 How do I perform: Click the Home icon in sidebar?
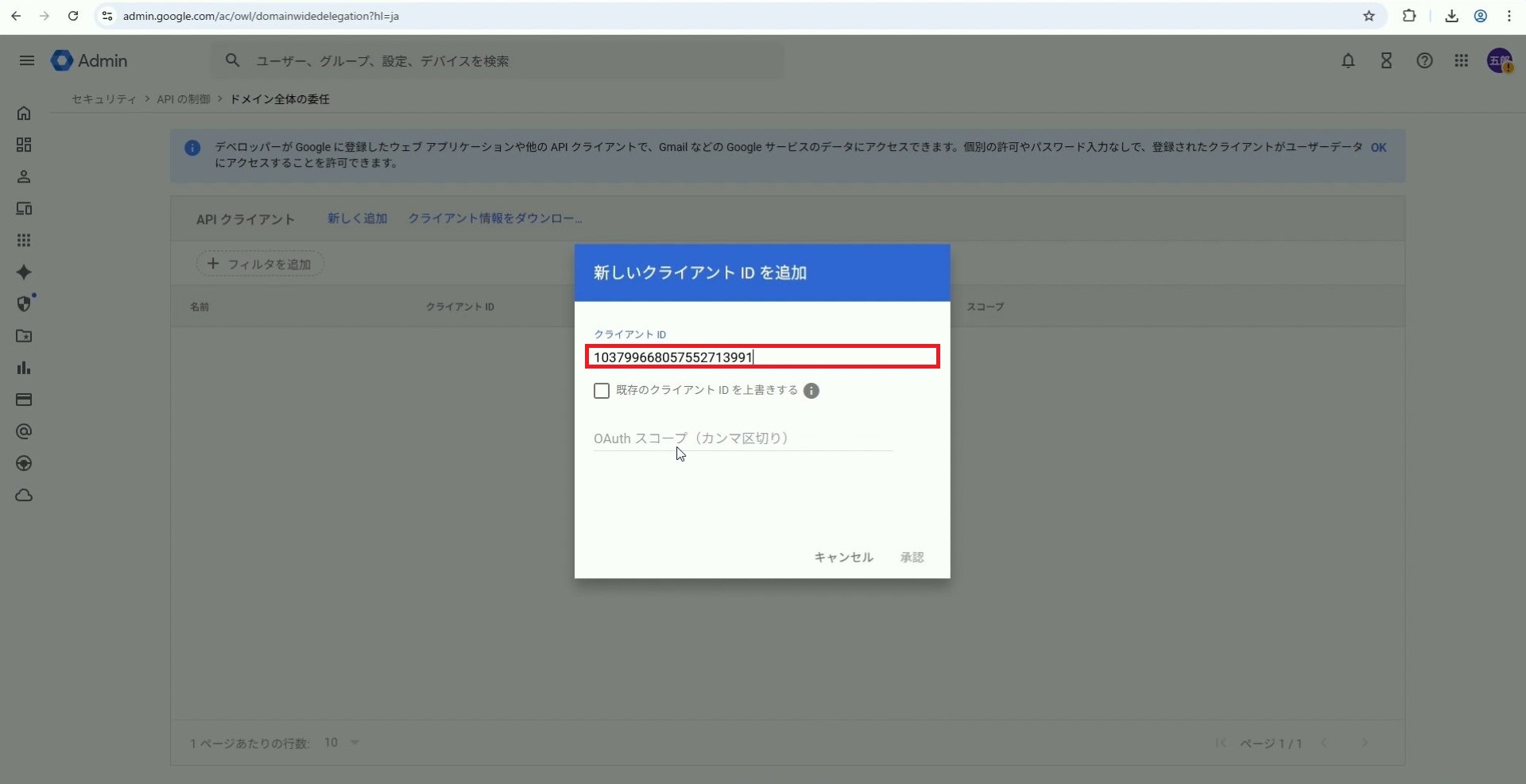point(24,114)
